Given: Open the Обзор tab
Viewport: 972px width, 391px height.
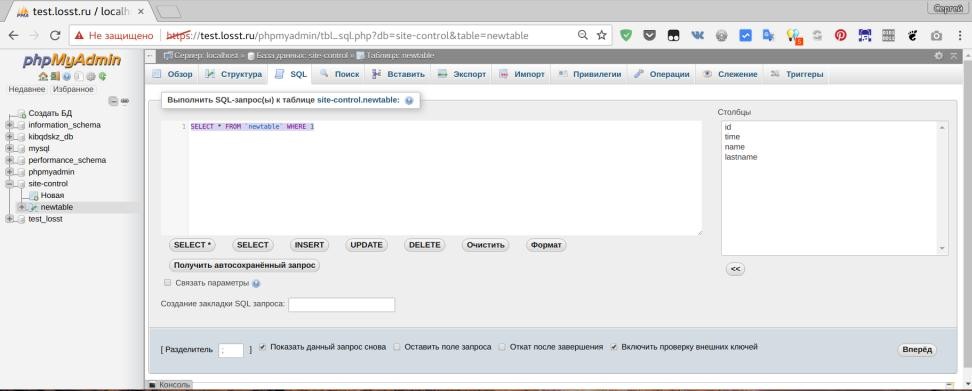Looking at the screenshot, I should 172,74.
